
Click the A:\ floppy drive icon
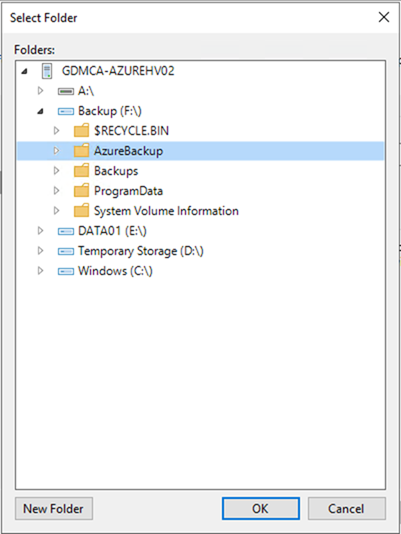coord(65,91)
